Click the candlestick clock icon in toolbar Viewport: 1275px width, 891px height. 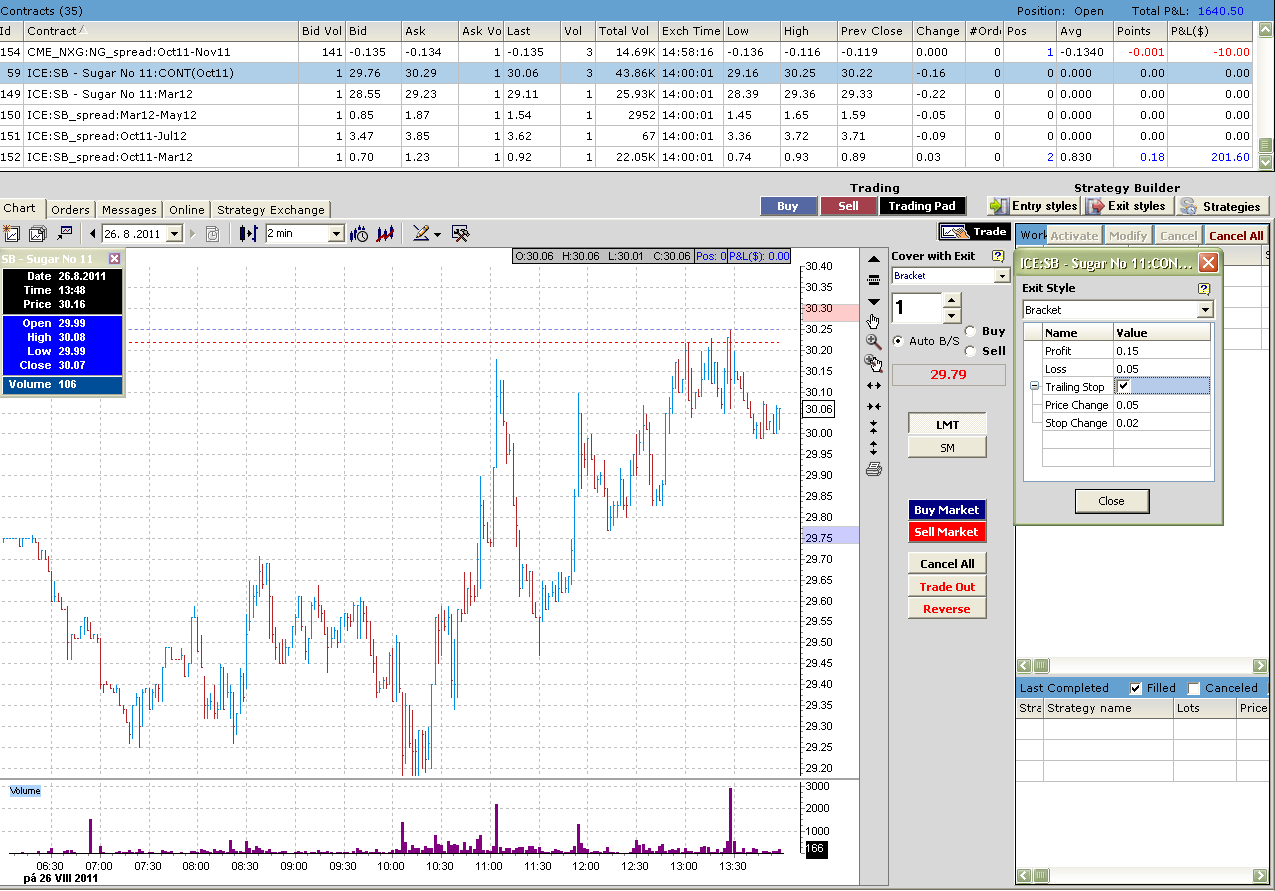pos(359,233)
